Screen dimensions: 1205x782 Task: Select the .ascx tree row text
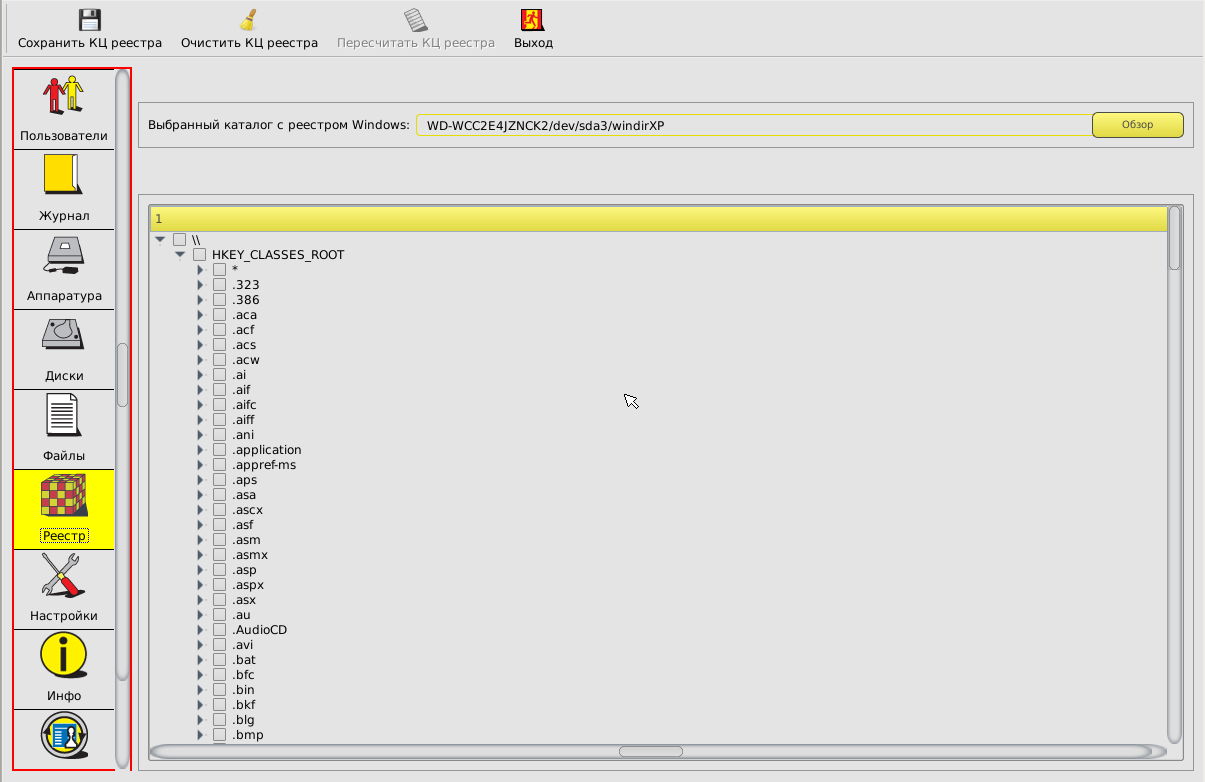coord(247,510)
